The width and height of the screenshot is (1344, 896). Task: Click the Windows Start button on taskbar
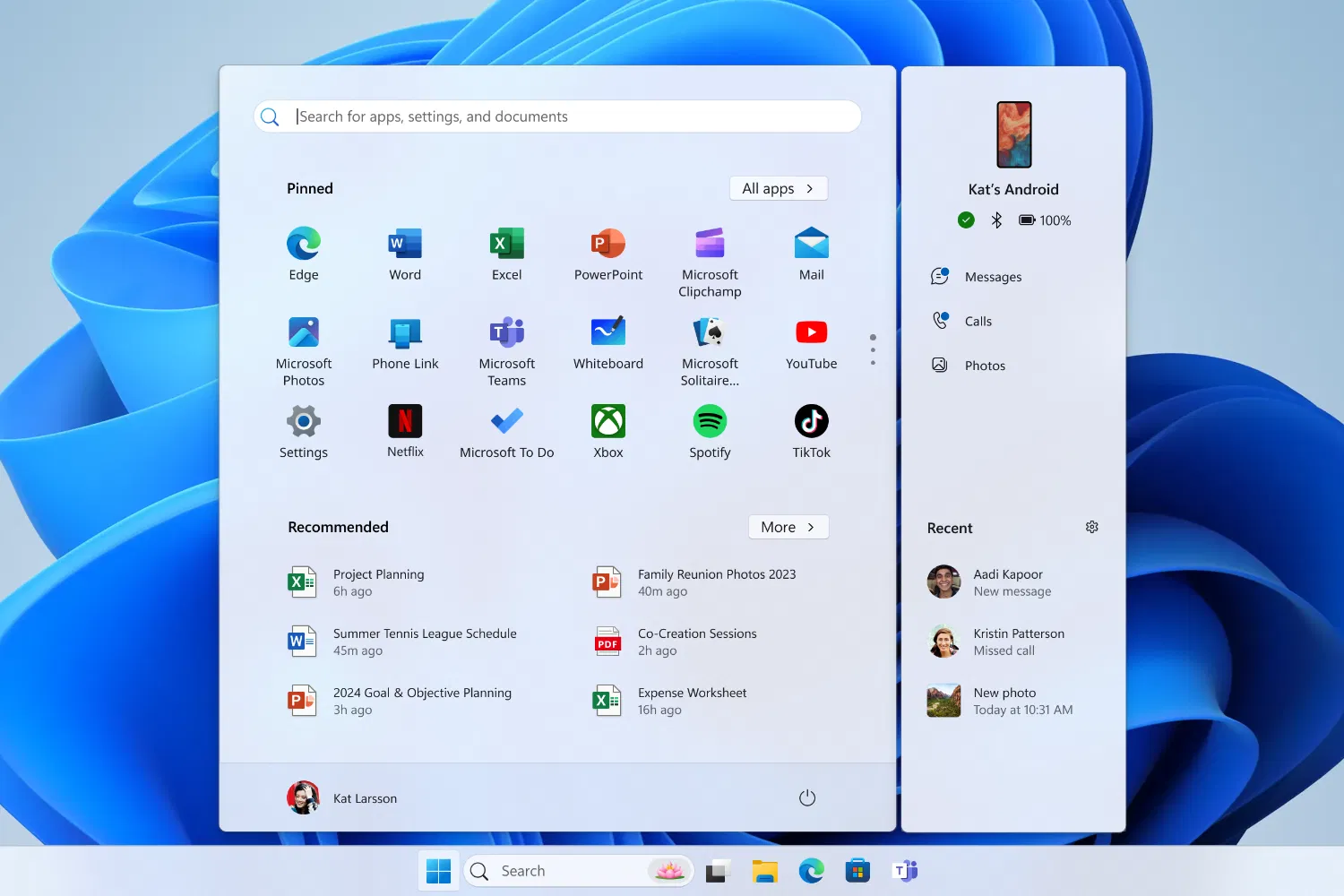[439, 871]
